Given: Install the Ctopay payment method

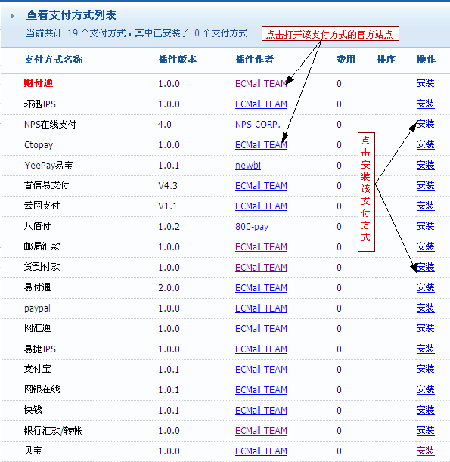Looking at the screenshot, I should click(x=425, y=144).
